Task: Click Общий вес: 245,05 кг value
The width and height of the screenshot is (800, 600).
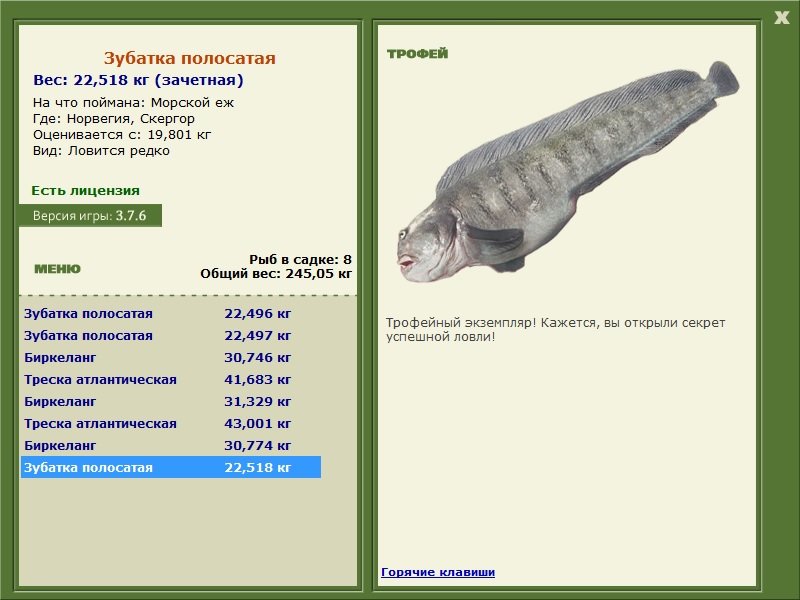Action: (276, 273)
